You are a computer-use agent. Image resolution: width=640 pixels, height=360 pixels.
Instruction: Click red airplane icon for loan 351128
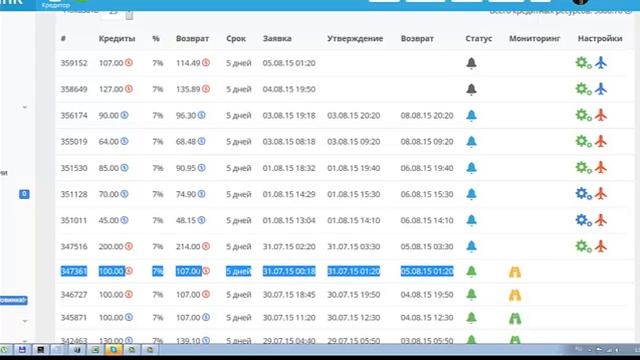click(x=601, y=194)
